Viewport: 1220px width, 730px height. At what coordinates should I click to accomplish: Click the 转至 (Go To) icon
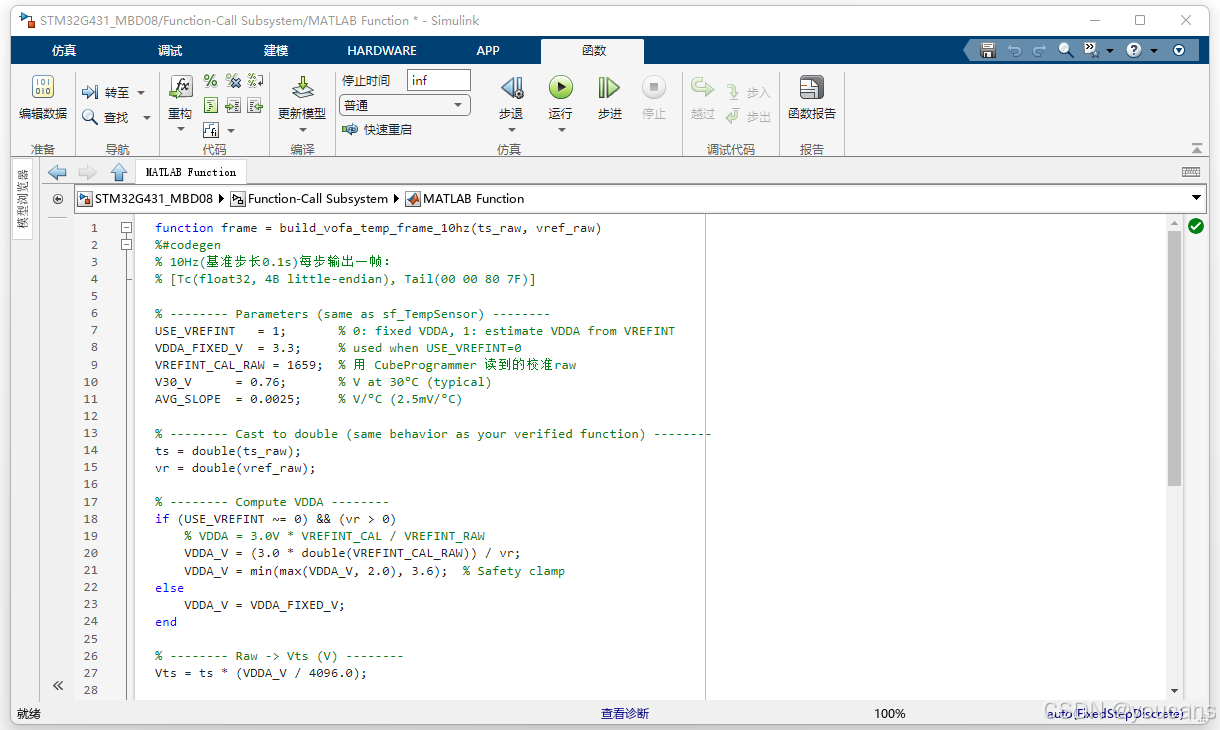tap(90, 92)
